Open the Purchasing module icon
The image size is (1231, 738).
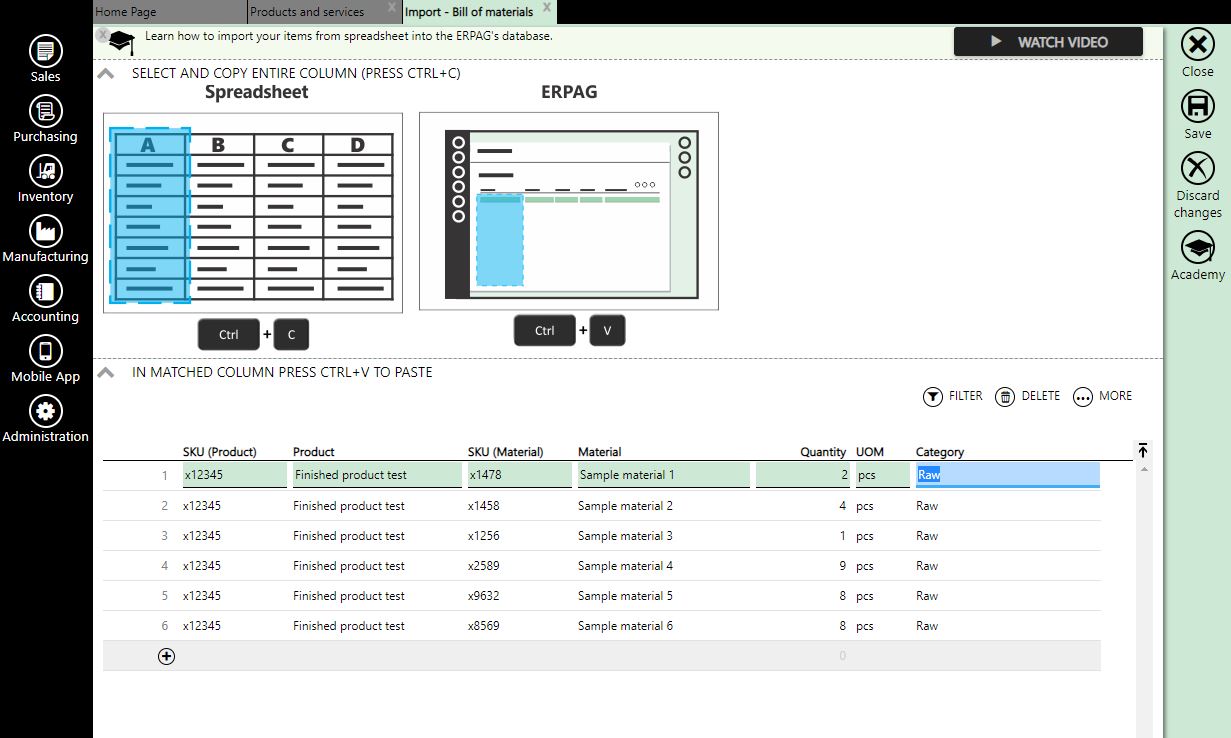coord(46,111)
